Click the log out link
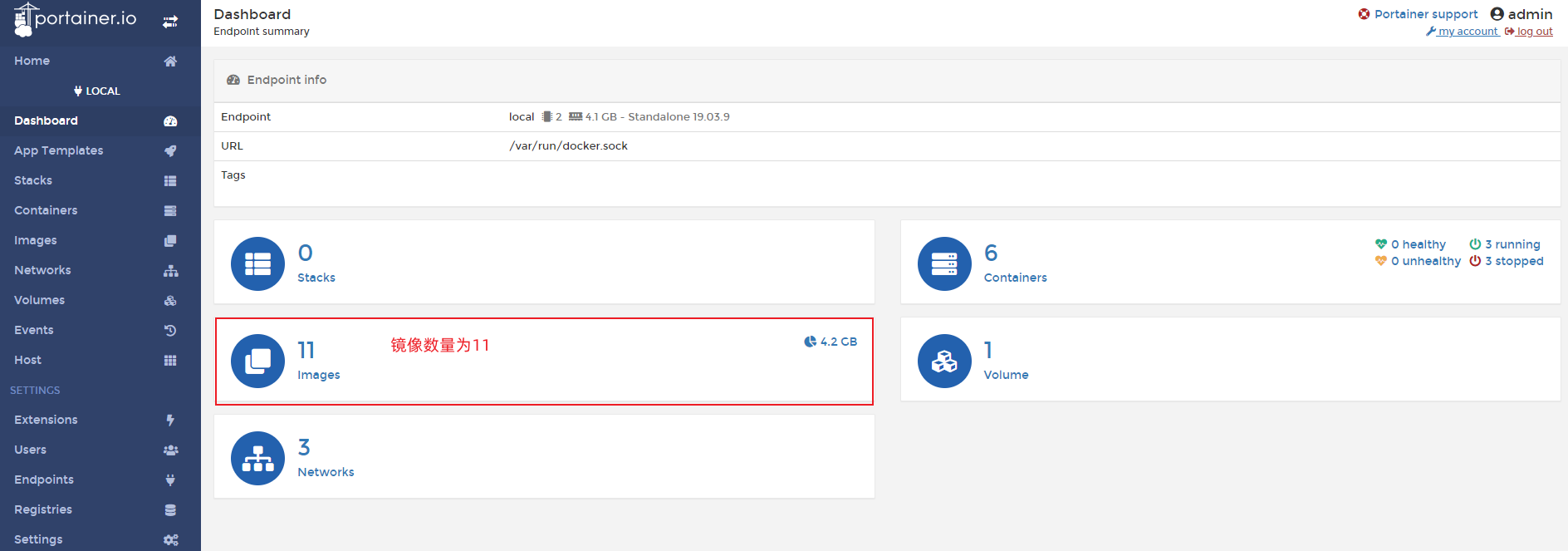The image size is (1568, 551). point(1529,32)
